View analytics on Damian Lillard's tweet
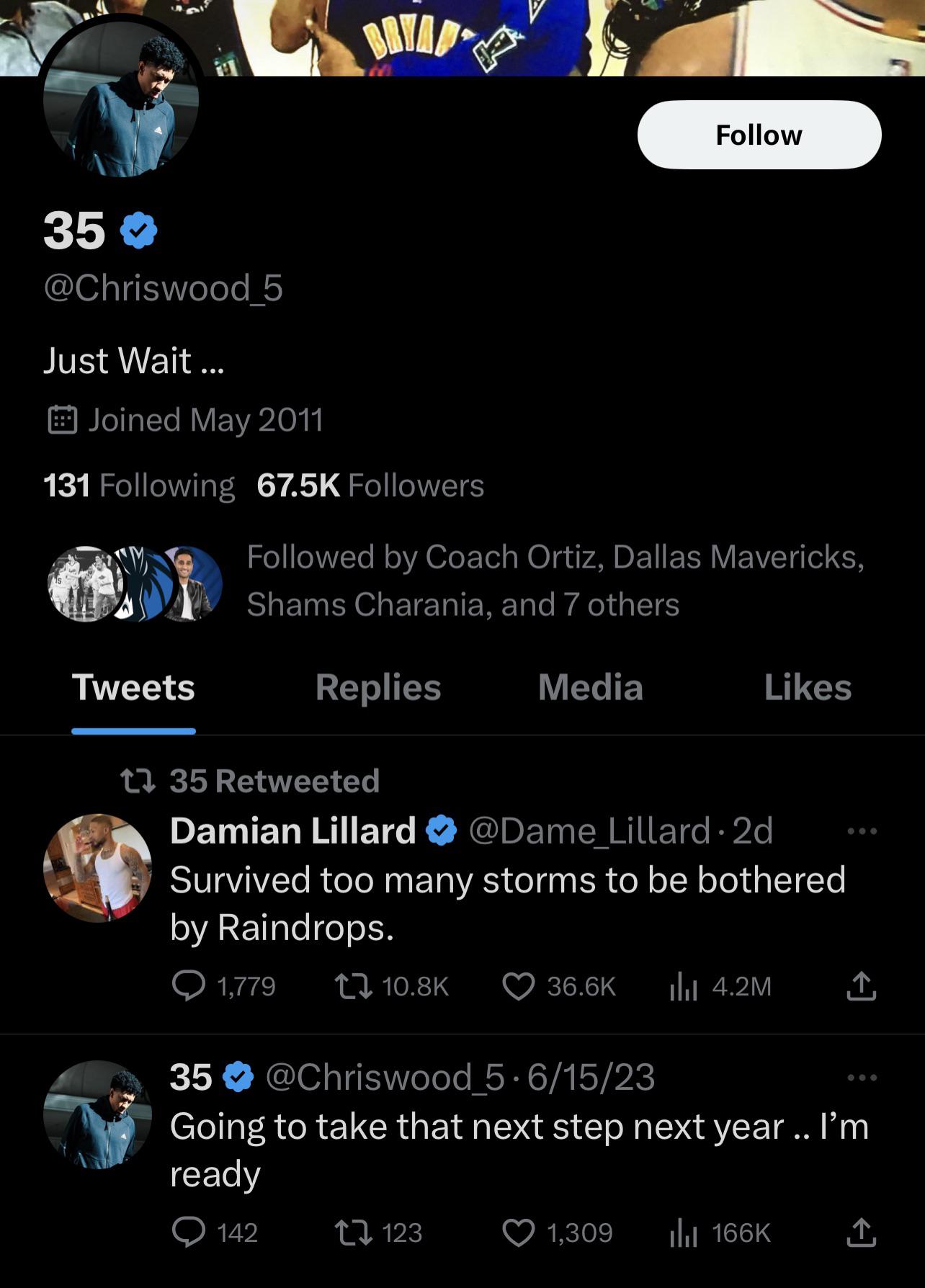This screenshot has height=1288, width=925. 683,986
